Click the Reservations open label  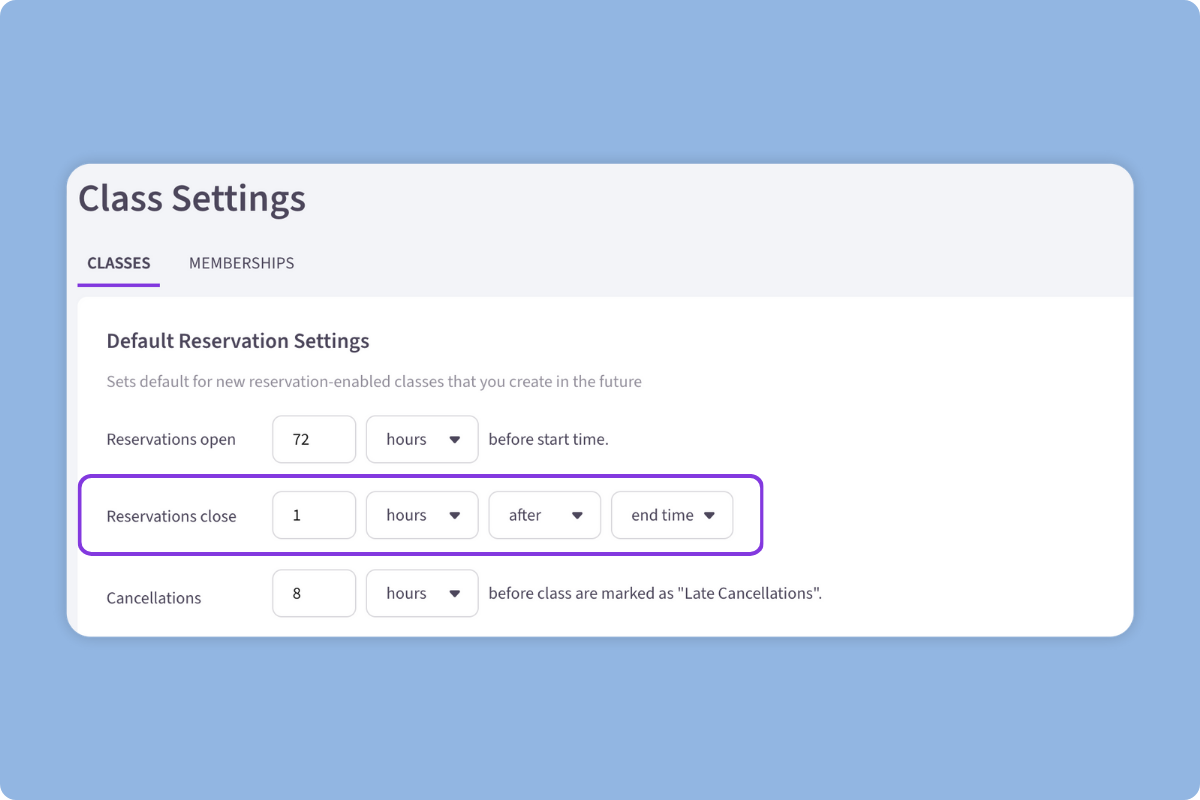171,439
